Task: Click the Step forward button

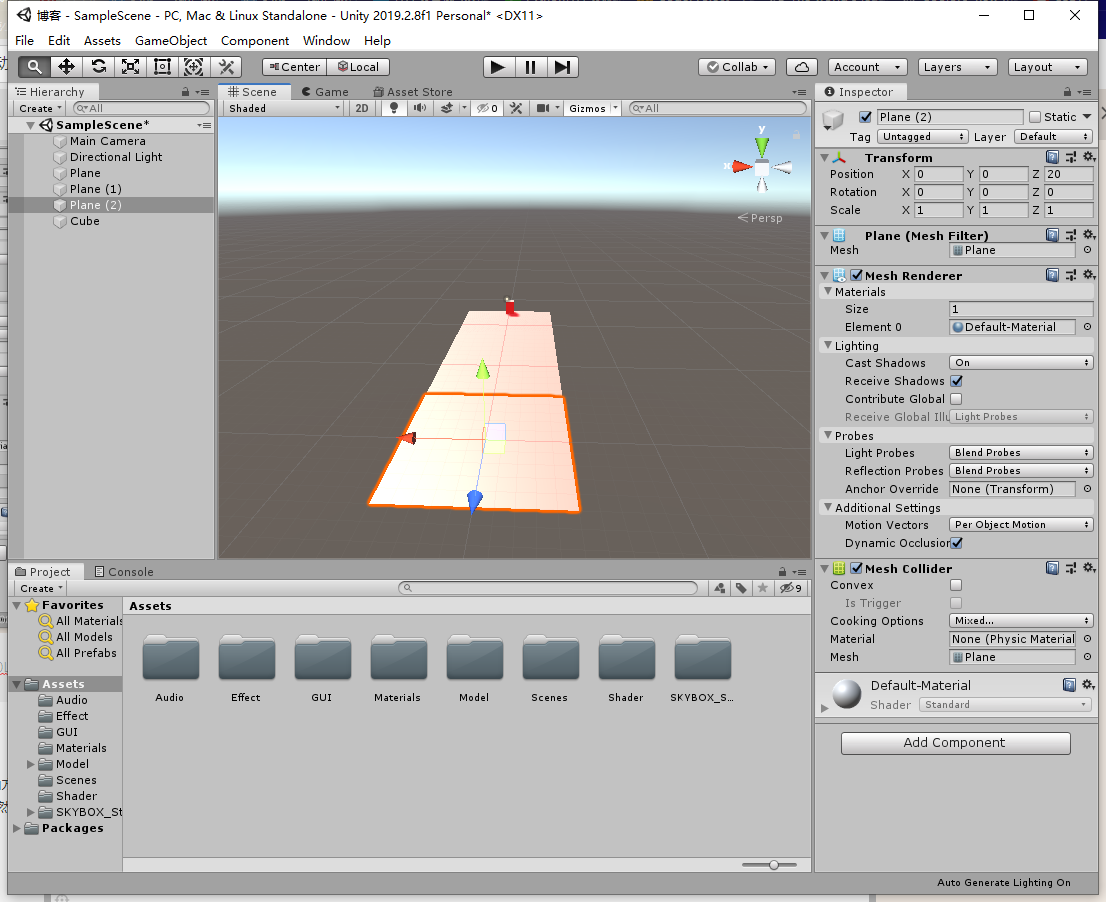Action: point(562,67)
